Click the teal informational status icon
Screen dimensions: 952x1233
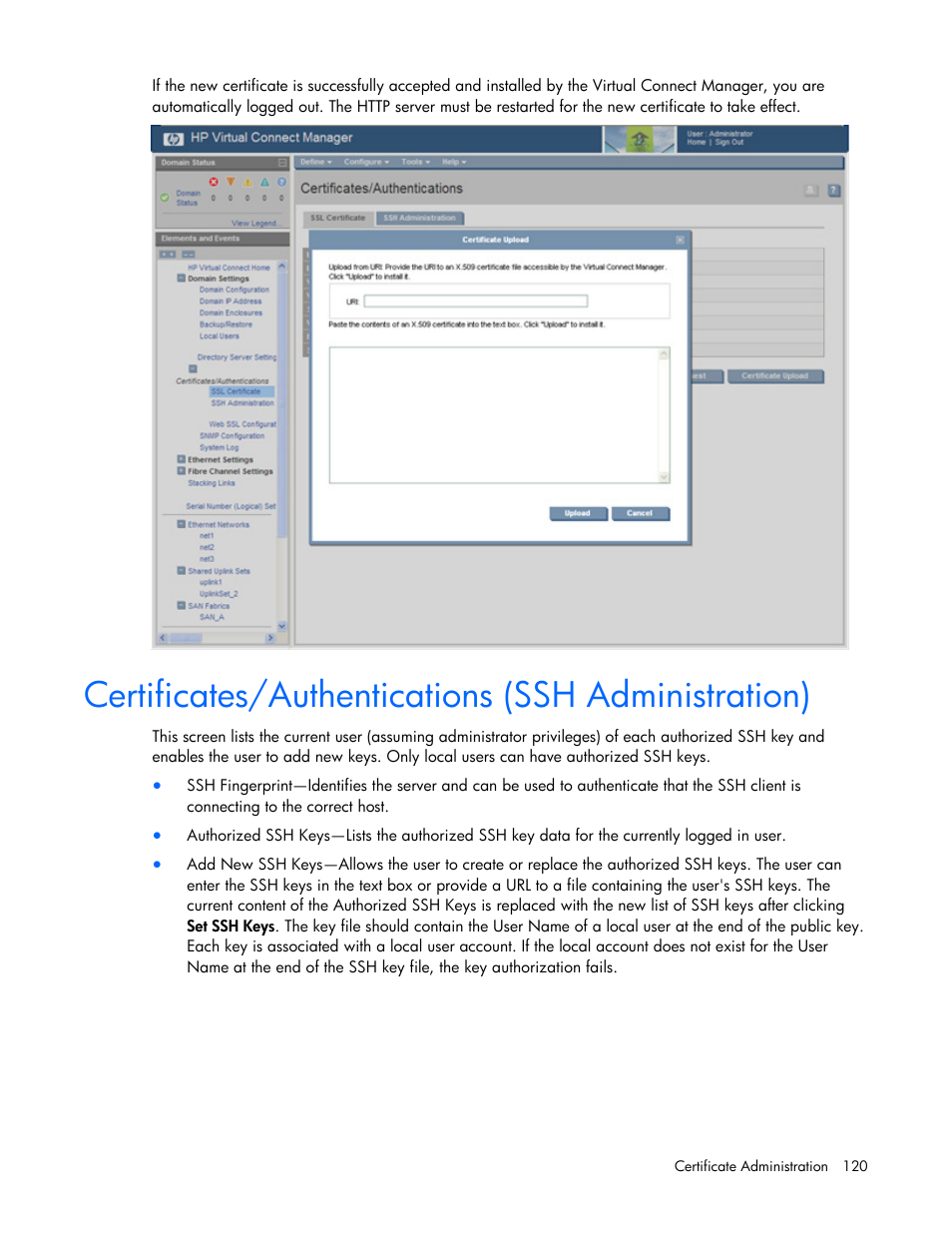264,183
